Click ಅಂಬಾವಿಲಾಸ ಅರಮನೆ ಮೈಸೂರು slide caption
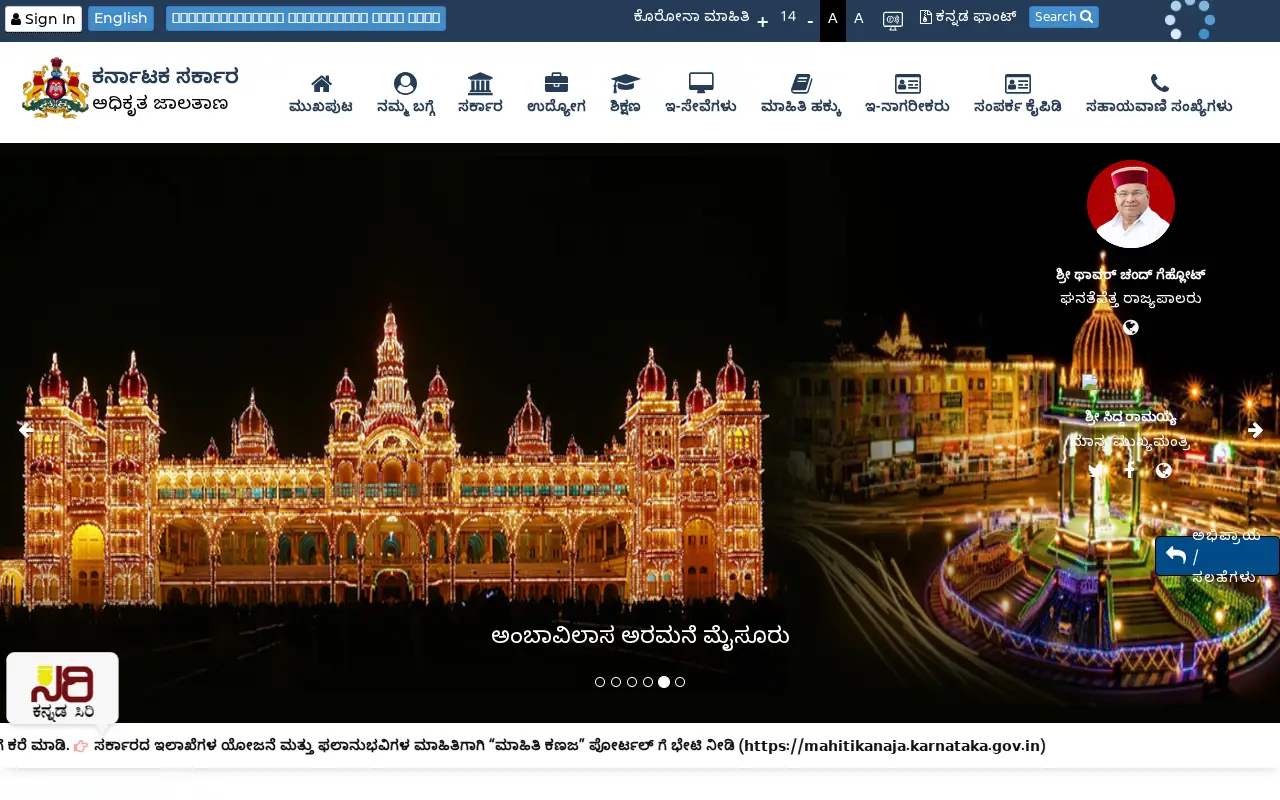Screen dimensions: 1280x800 (x=640, y=636)
